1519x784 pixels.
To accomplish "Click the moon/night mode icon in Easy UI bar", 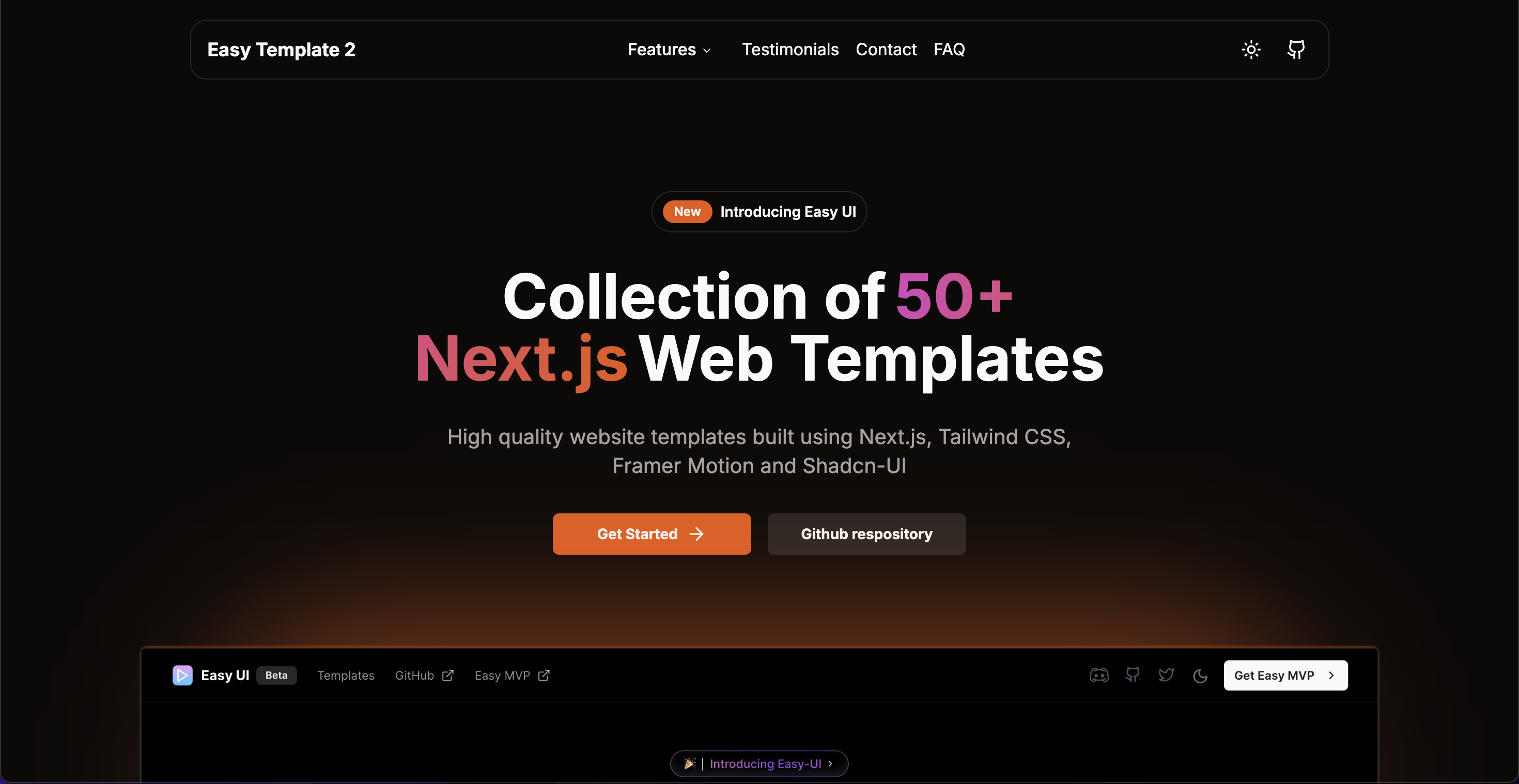I will coord(1200,675).
